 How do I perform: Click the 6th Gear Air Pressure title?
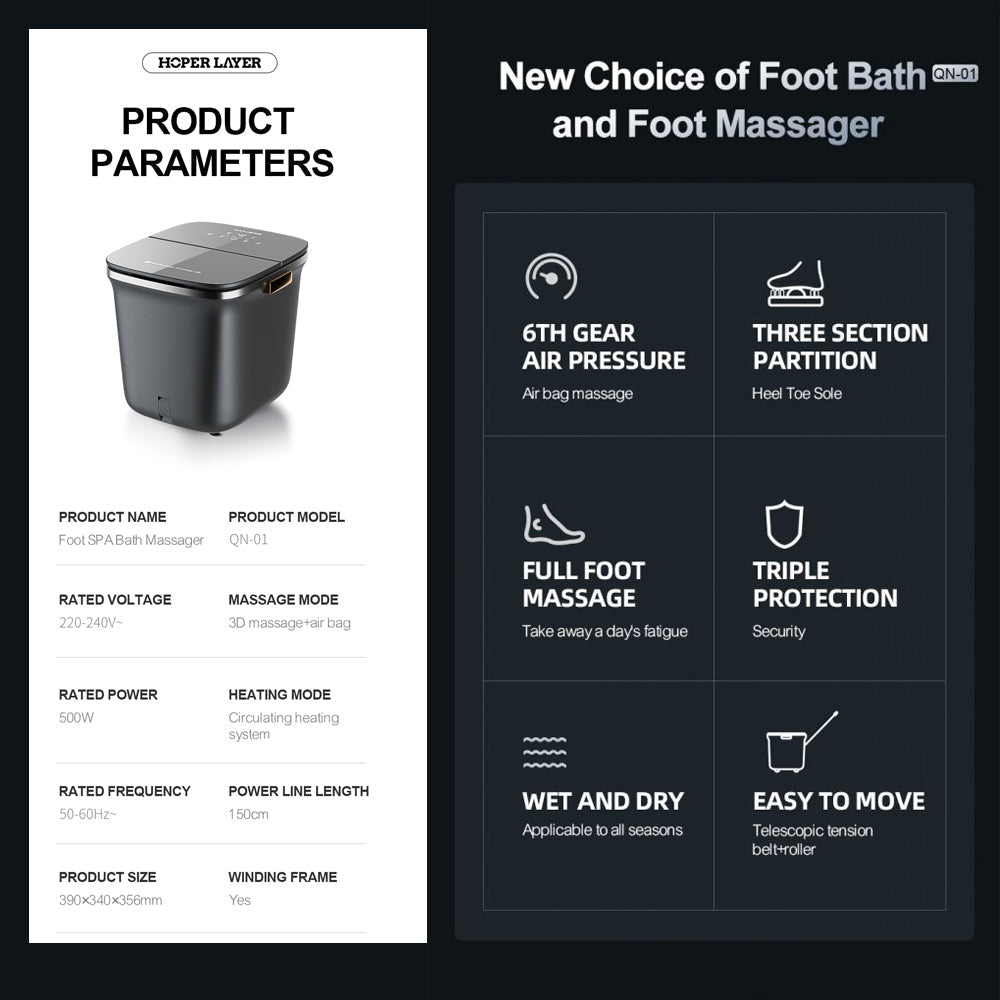[x=604, y=347]
